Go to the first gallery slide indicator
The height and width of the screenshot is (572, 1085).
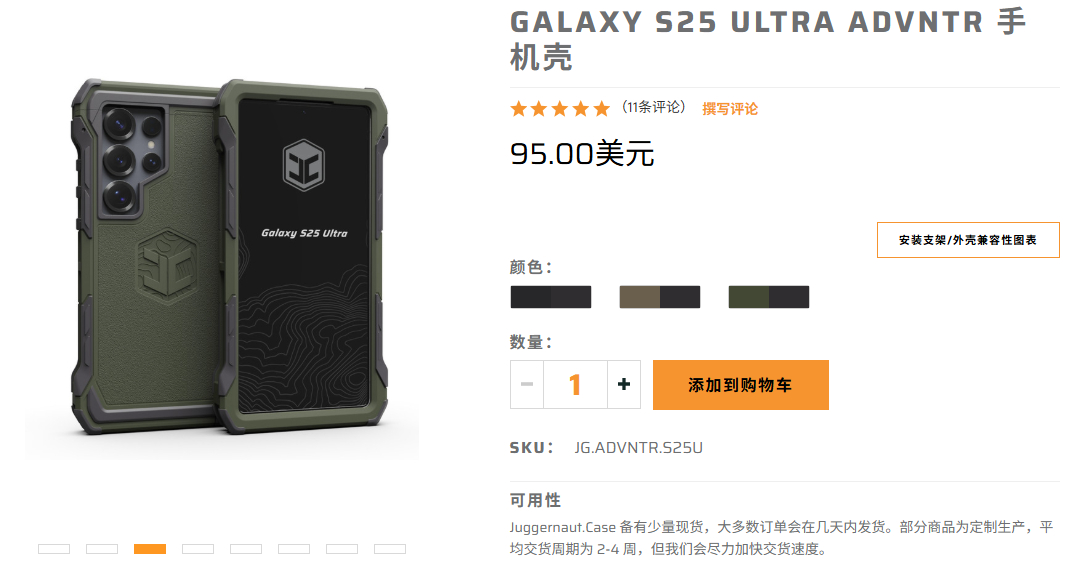click(x=54, y=549)
